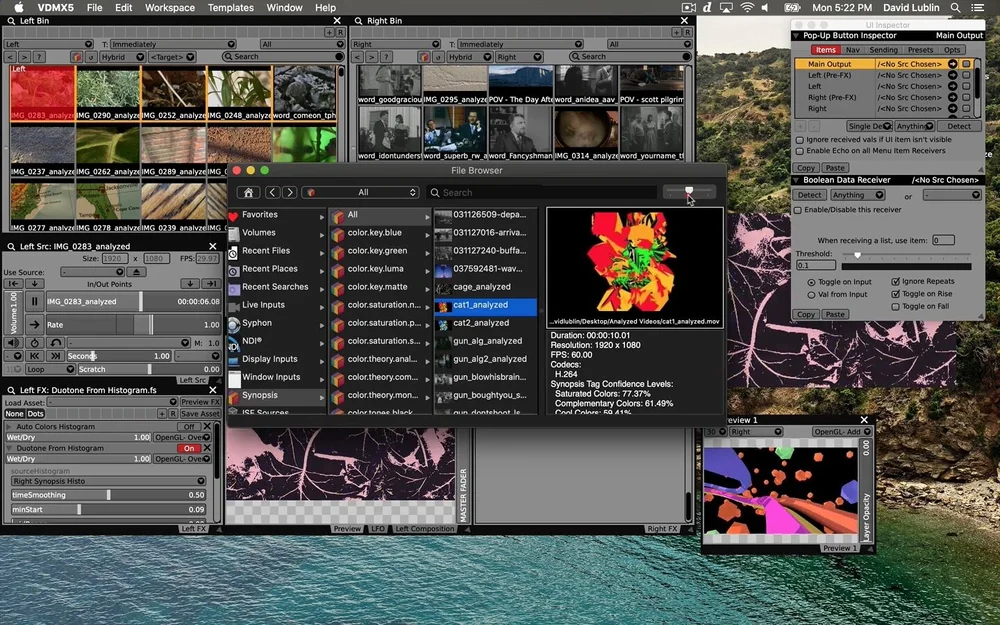Open Favorites in File Browser sidebar

276,215
